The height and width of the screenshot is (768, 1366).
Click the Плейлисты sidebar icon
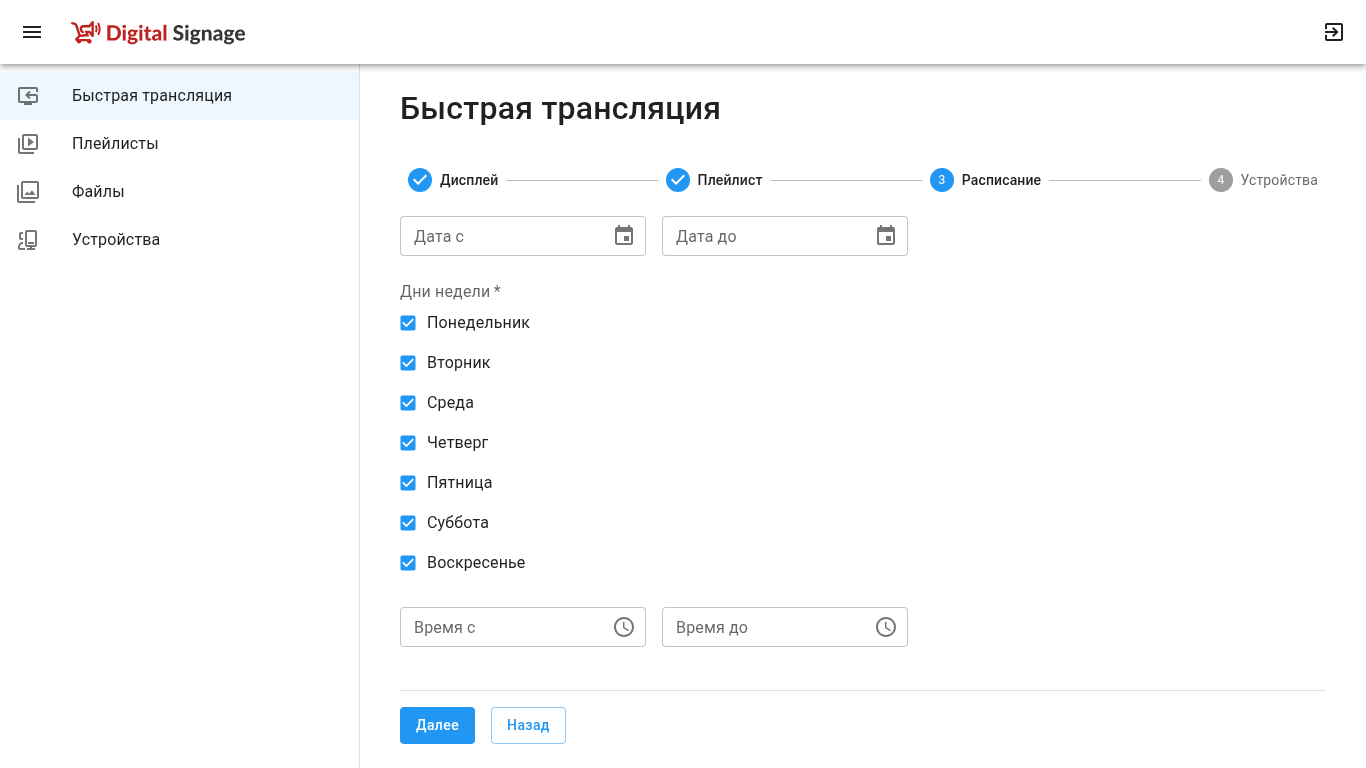[28, 144]
